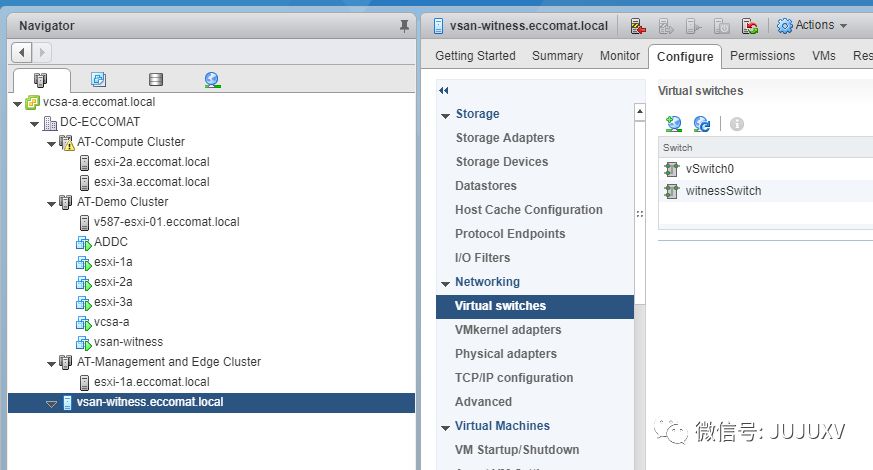Go back in Navigator history
Viewport: 873px width, 470px height.
tap(22, 53)
